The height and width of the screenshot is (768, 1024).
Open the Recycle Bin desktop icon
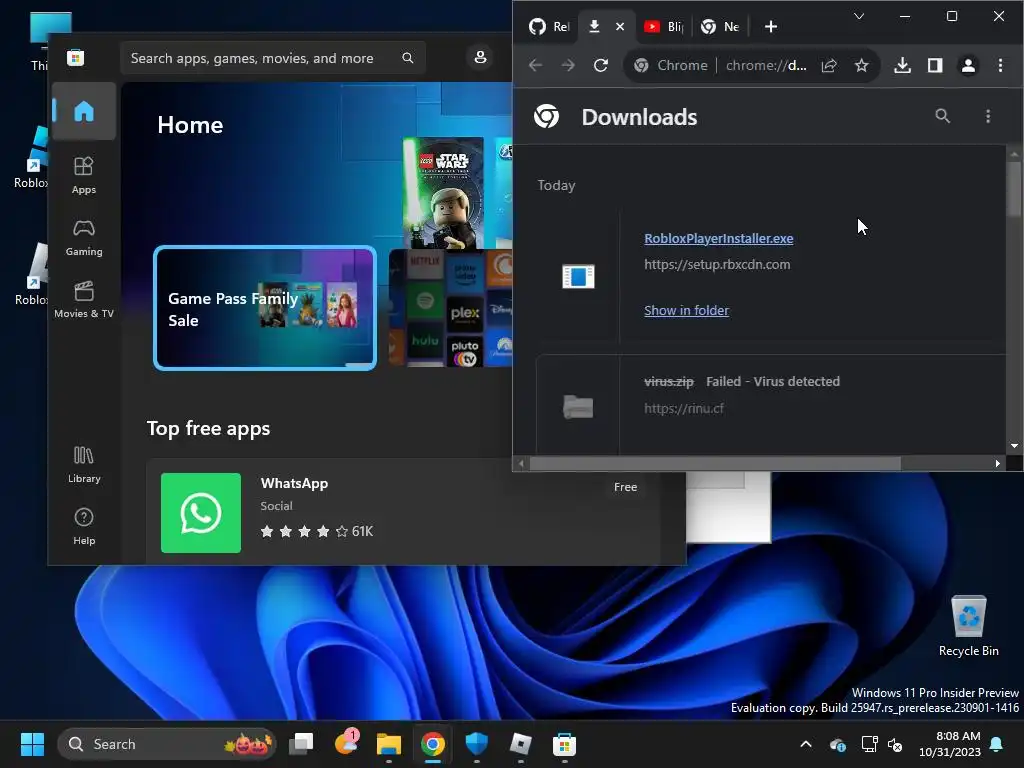click(968, 626)
